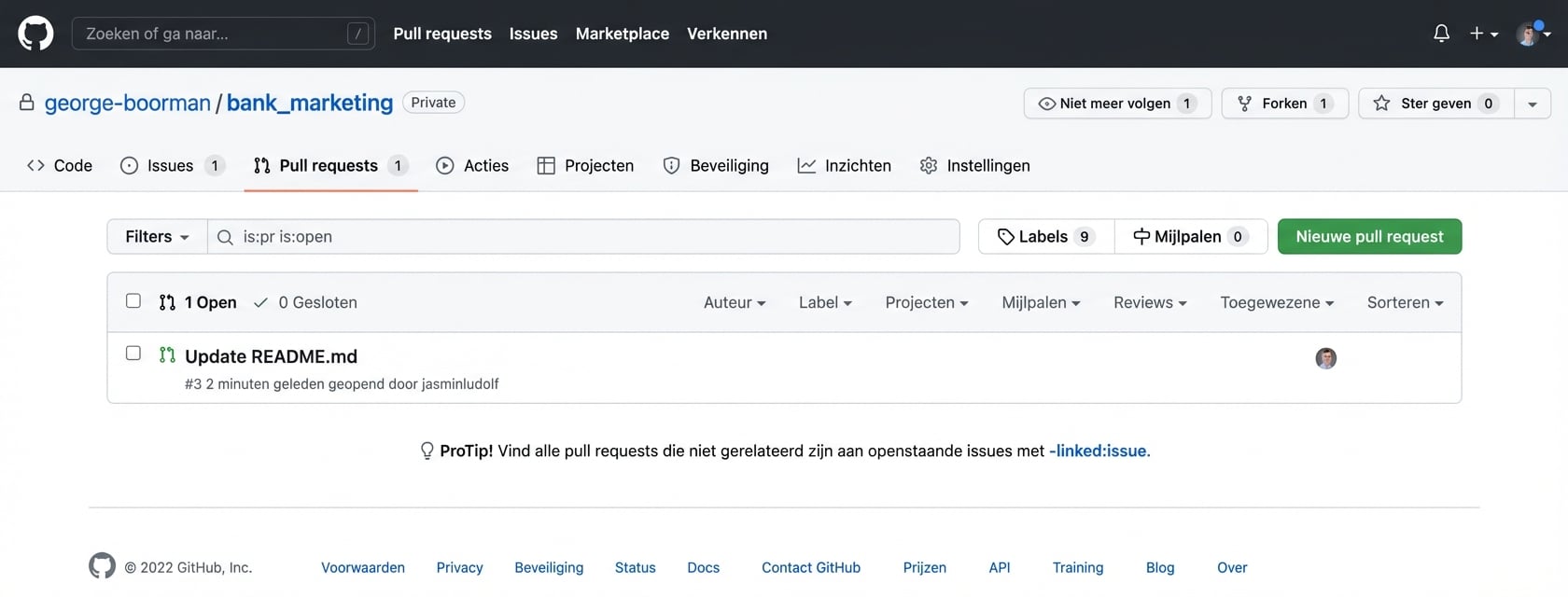The image size is (1568, 597).
Task: Expand the star list dropdown arrow
Action: point(1532,104)
